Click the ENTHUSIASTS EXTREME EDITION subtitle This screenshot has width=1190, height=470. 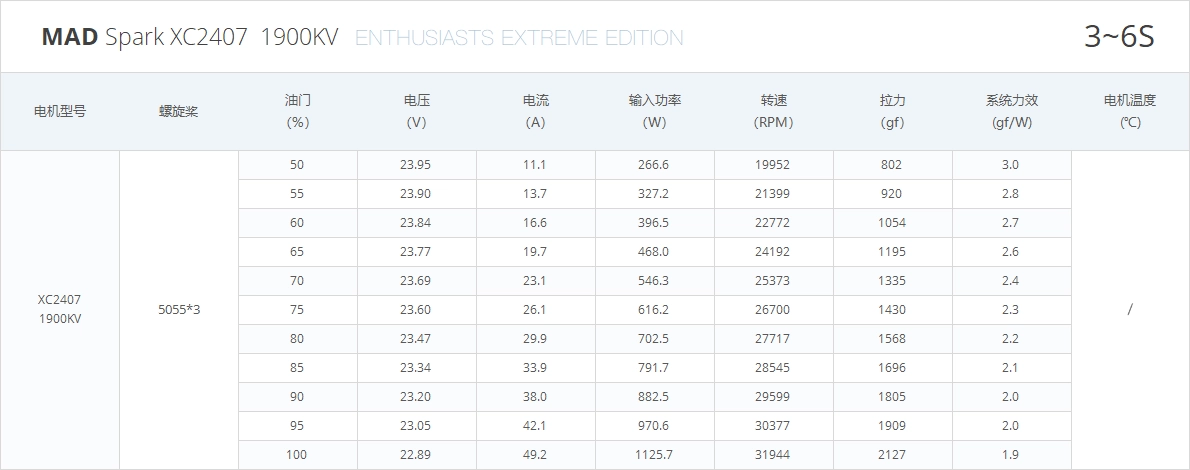(519, 38)
